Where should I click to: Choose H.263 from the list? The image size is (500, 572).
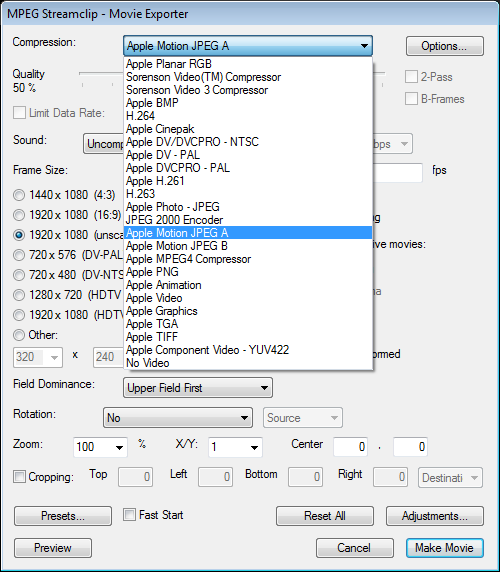tap(248, 194)
